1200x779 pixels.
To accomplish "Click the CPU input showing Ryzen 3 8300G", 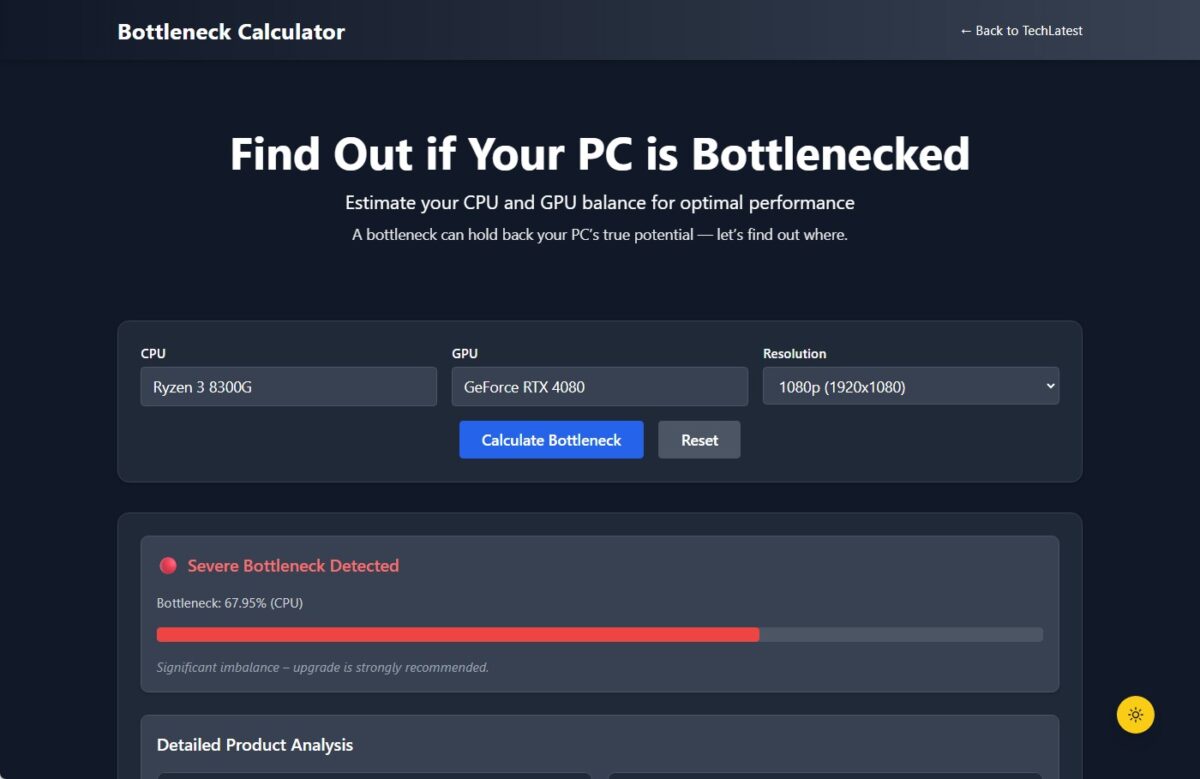I will [x=288, y=386].
